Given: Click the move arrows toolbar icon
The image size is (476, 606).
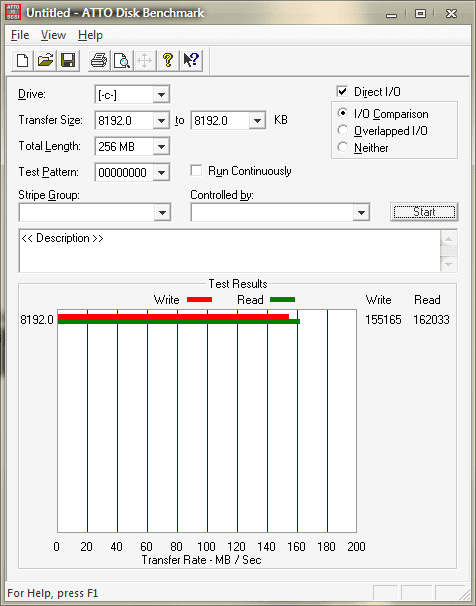Looking at the screenshot, I should pos(144,61).
